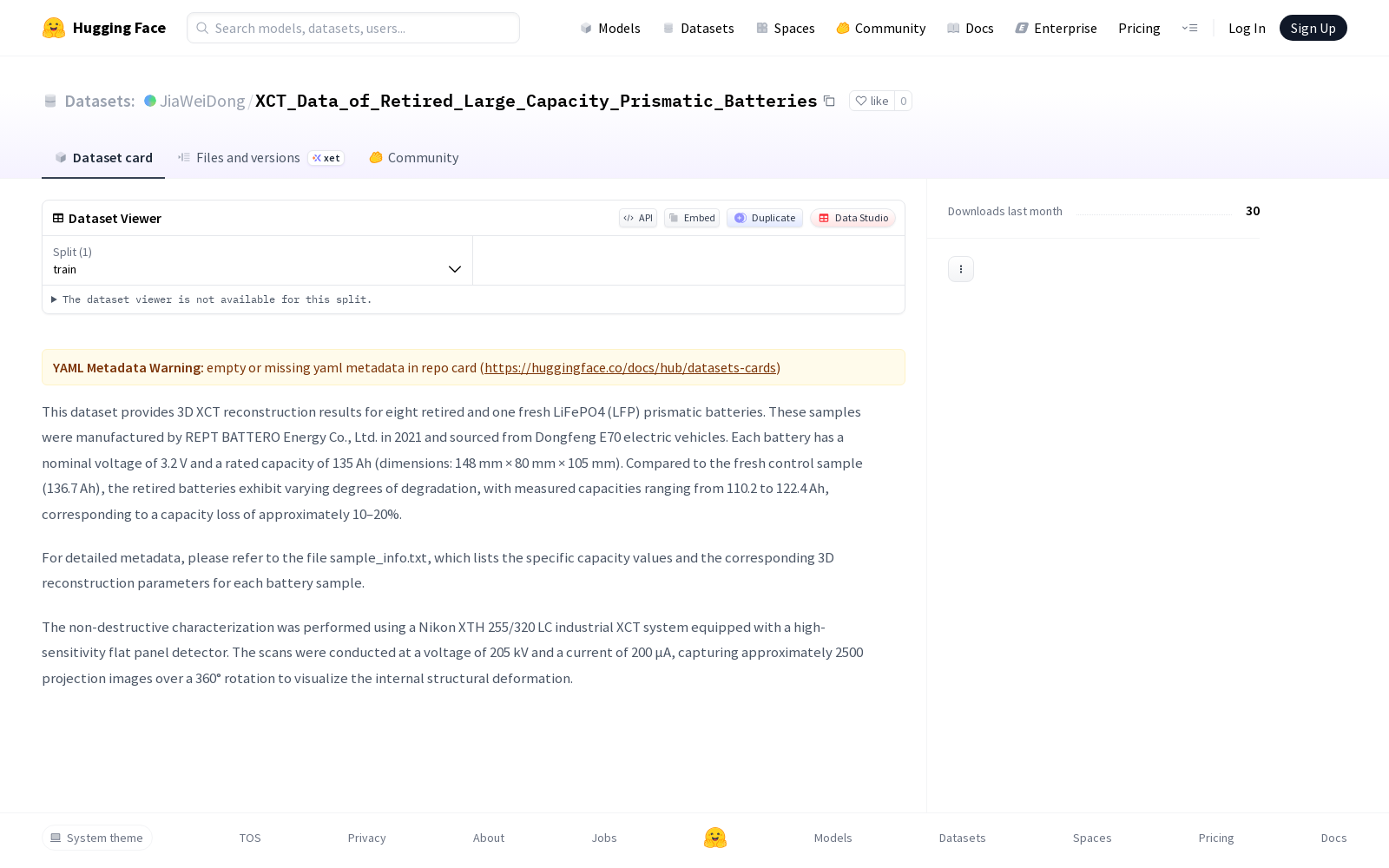Screen dimensions: 1389x868
Task: Open Privacy in the footer
Action: (367, 838)
